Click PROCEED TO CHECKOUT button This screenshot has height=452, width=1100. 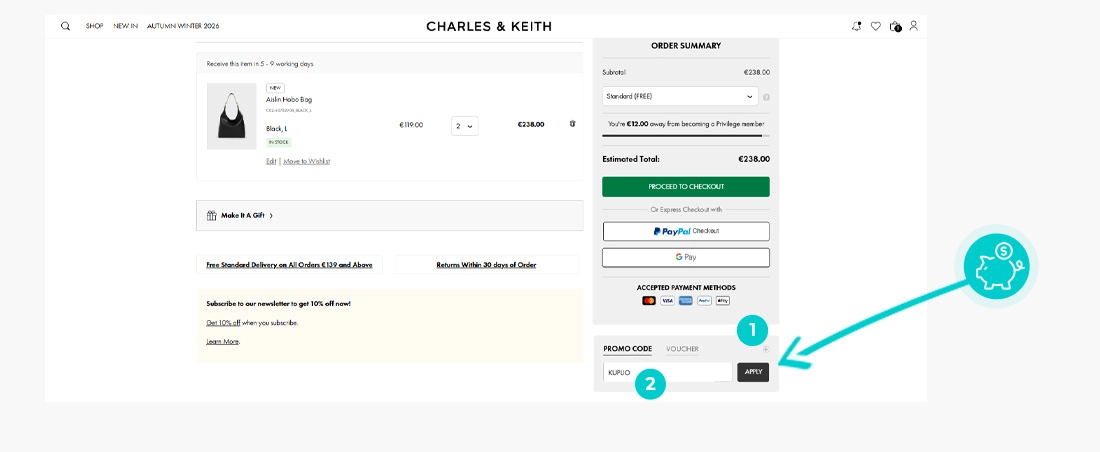click(x=685, y=187)
